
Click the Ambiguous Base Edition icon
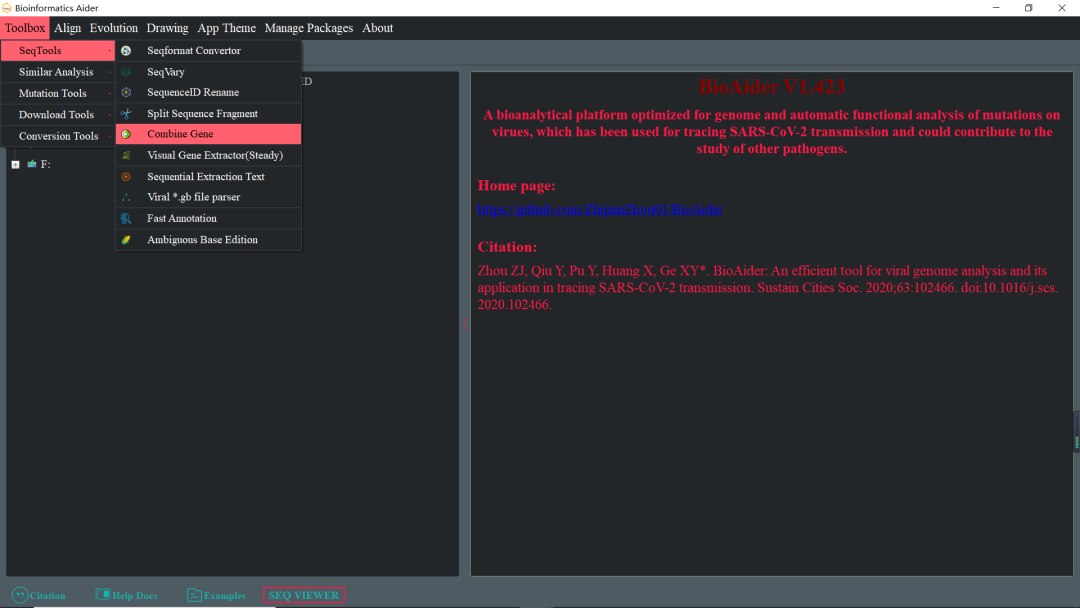(x=126, y=240)
